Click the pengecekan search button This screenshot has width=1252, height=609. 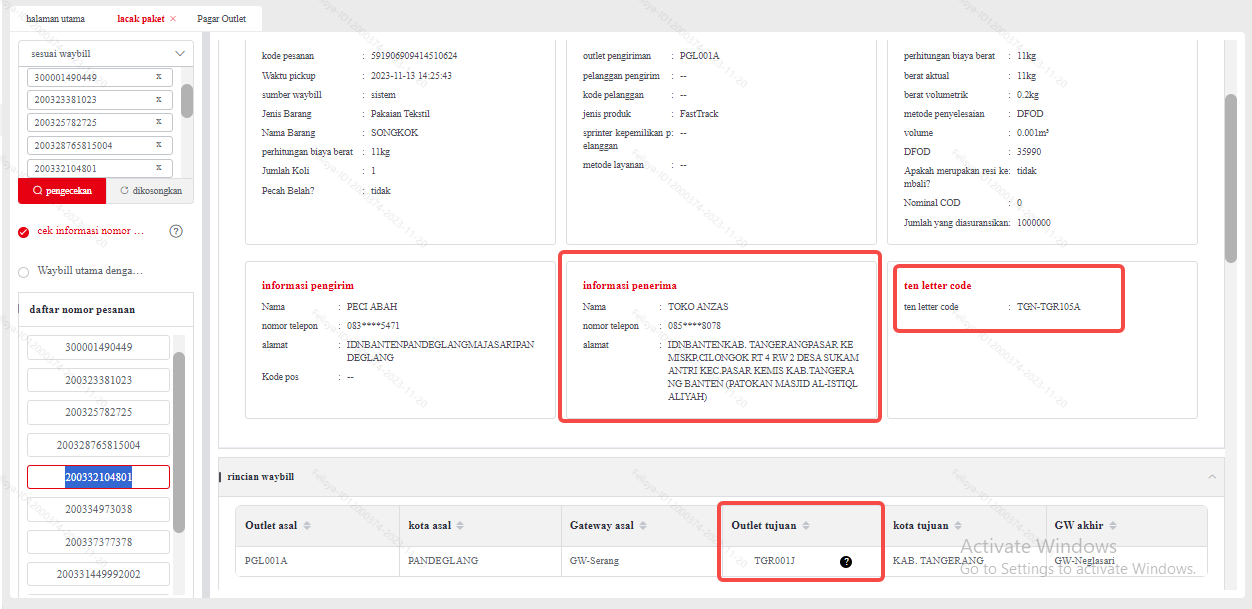(x=62, y=190)
